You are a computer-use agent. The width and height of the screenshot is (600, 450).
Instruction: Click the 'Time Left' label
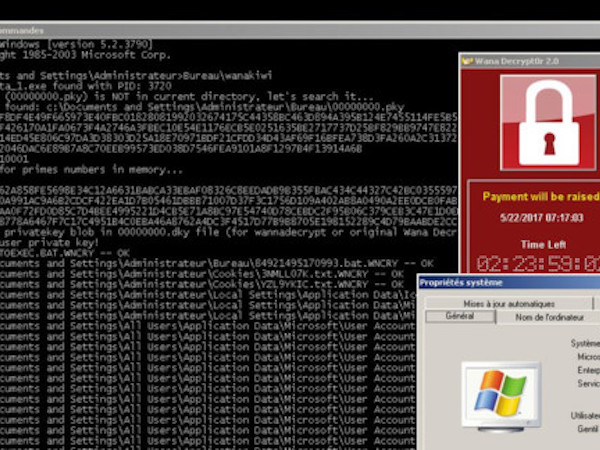(x=543, y=244)
